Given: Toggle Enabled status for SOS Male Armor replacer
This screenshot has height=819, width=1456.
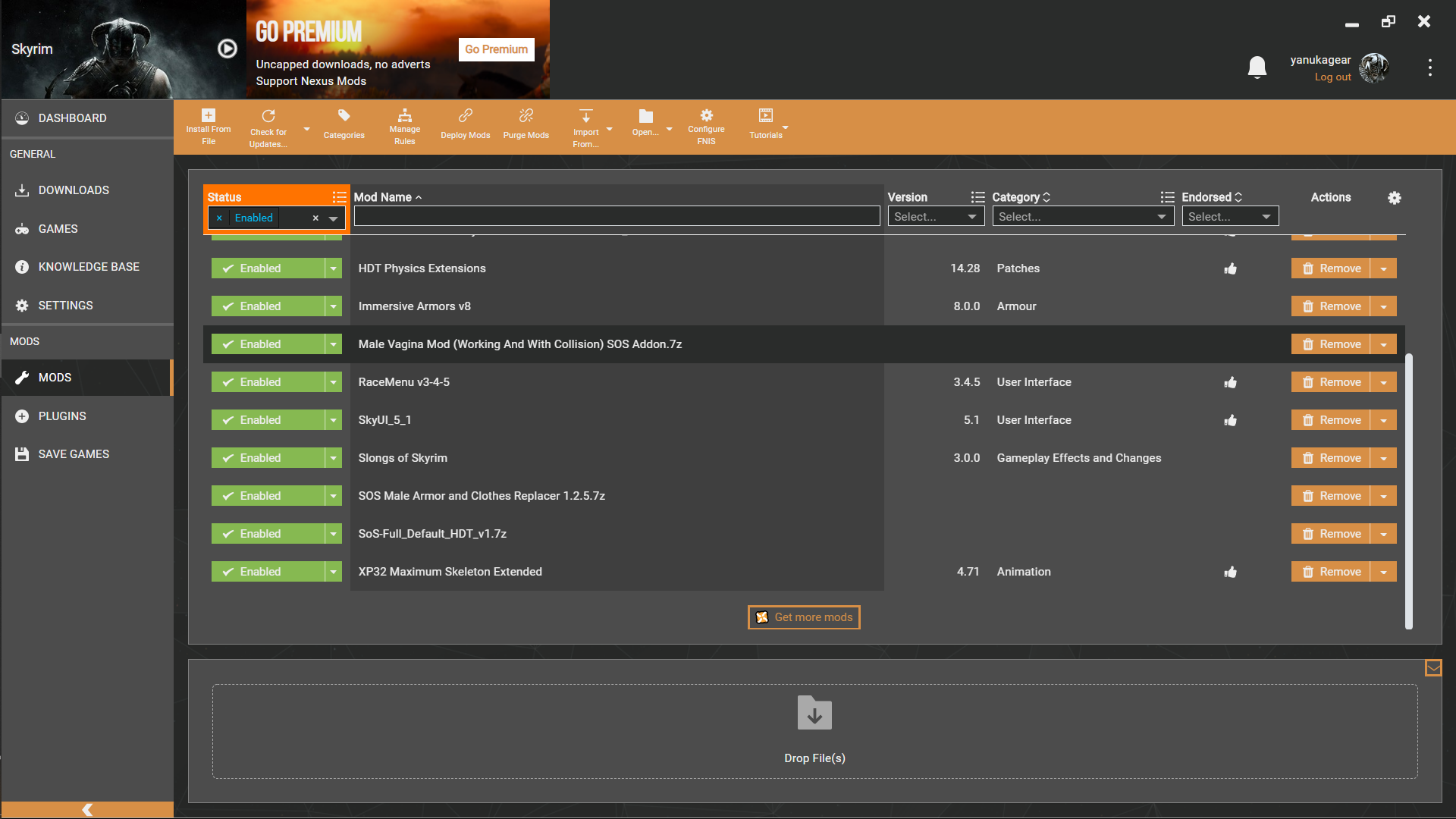Looking at the screenshot, I should [x=268, y=496].
